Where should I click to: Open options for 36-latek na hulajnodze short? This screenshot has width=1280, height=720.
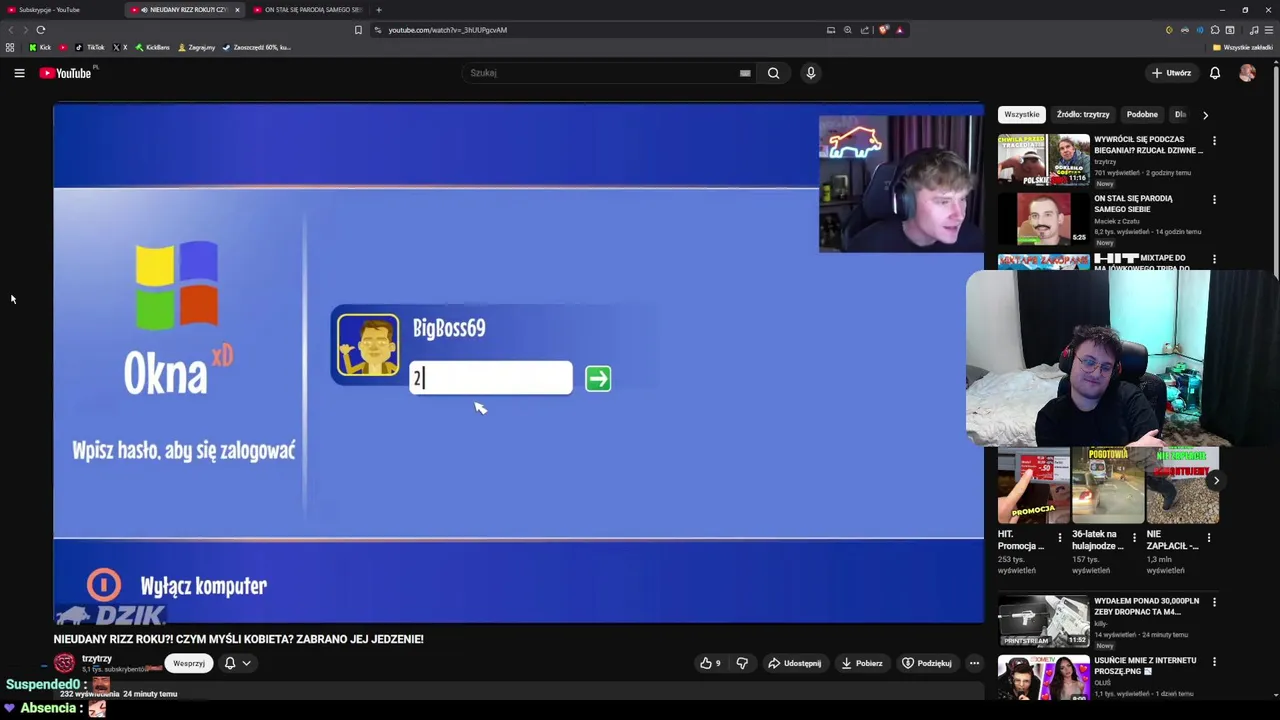(x=1134, y=537)
